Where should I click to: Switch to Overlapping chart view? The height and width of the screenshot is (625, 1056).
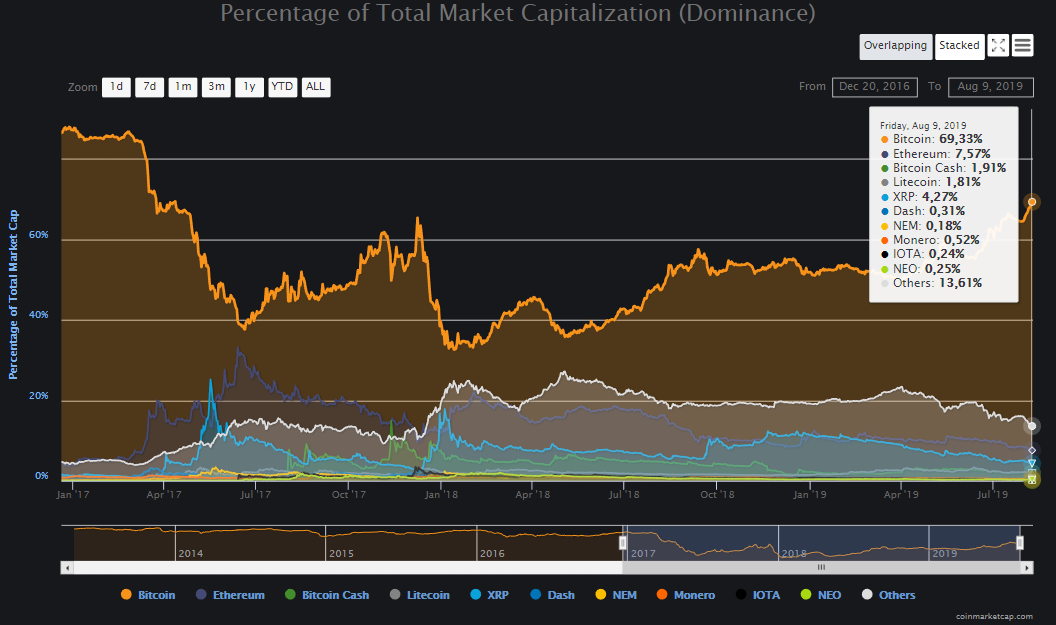tap(896, 46)
